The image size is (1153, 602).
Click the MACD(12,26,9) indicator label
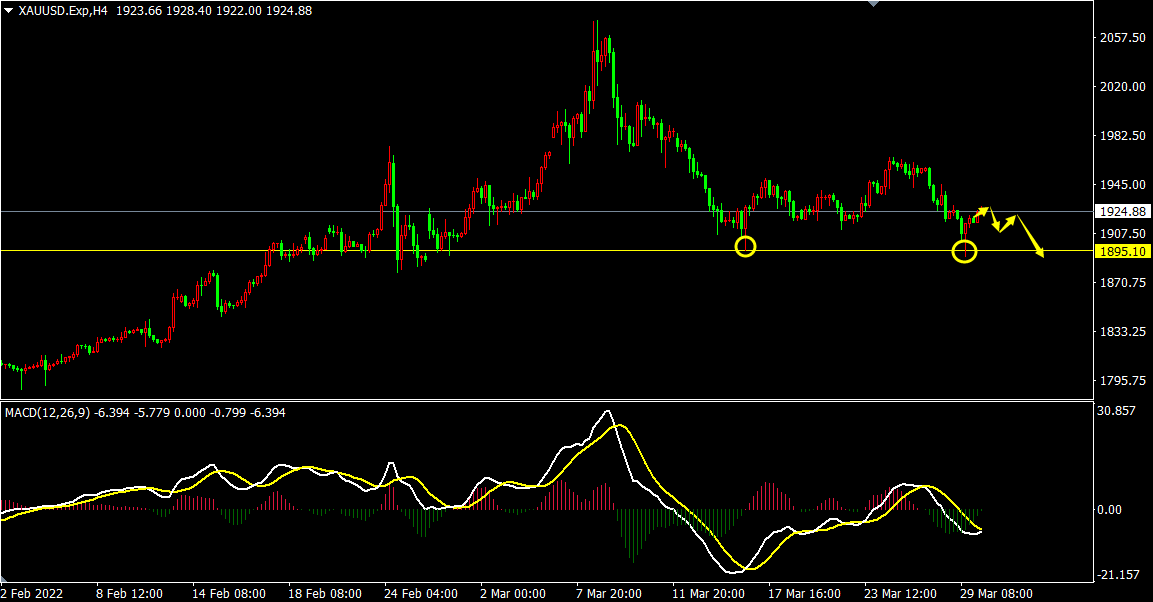click(47, 412)
